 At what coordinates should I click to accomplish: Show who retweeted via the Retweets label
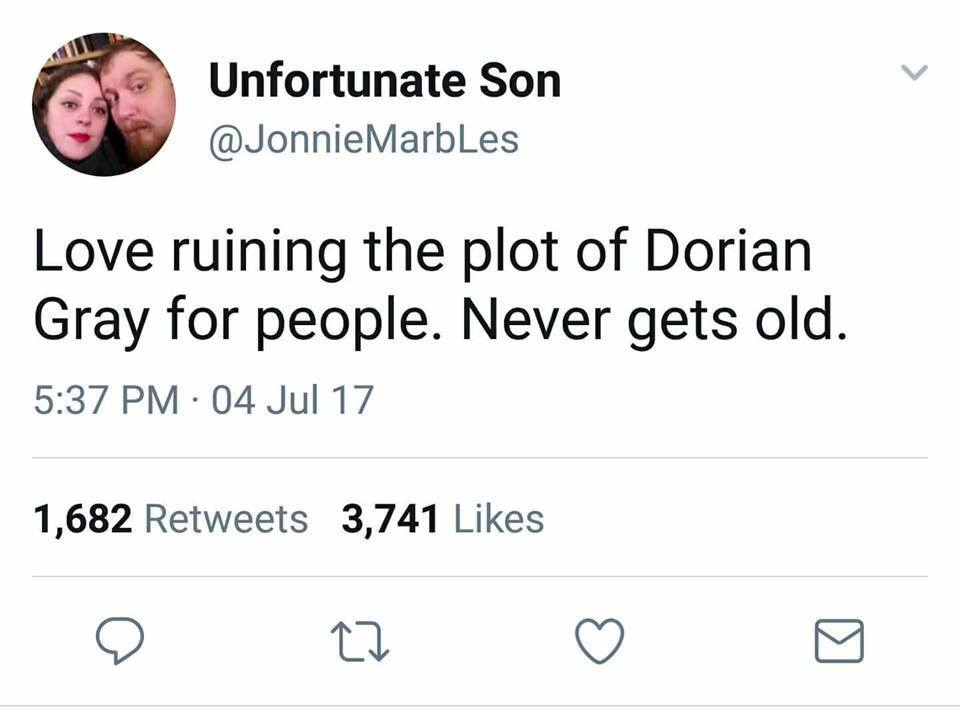226,519
